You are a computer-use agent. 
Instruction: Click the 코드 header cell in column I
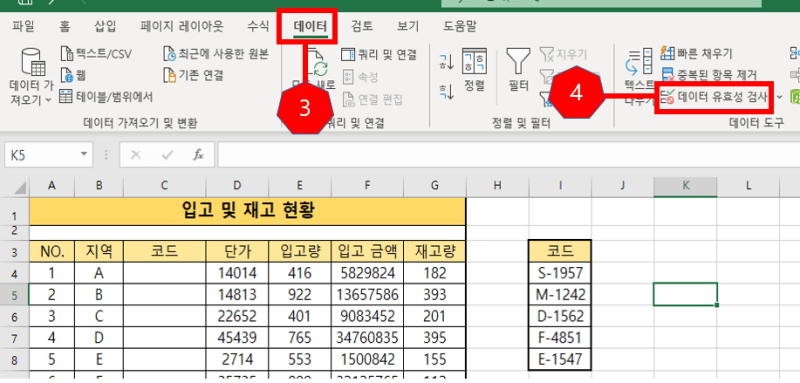point(560,251)
